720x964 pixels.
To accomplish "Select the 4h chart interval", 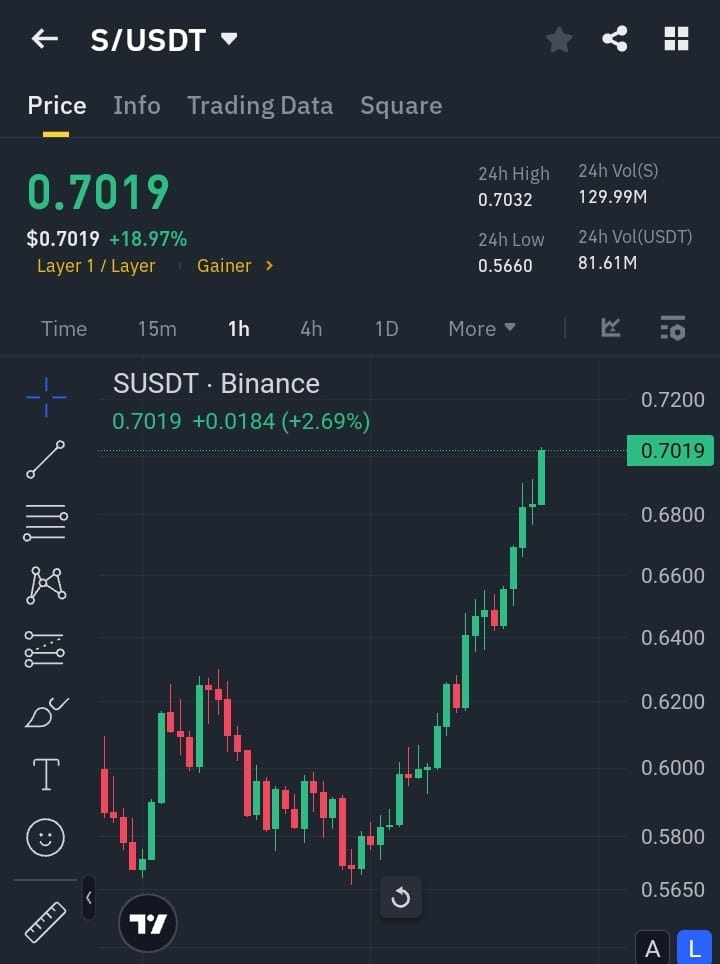I will tap(311, 328).
